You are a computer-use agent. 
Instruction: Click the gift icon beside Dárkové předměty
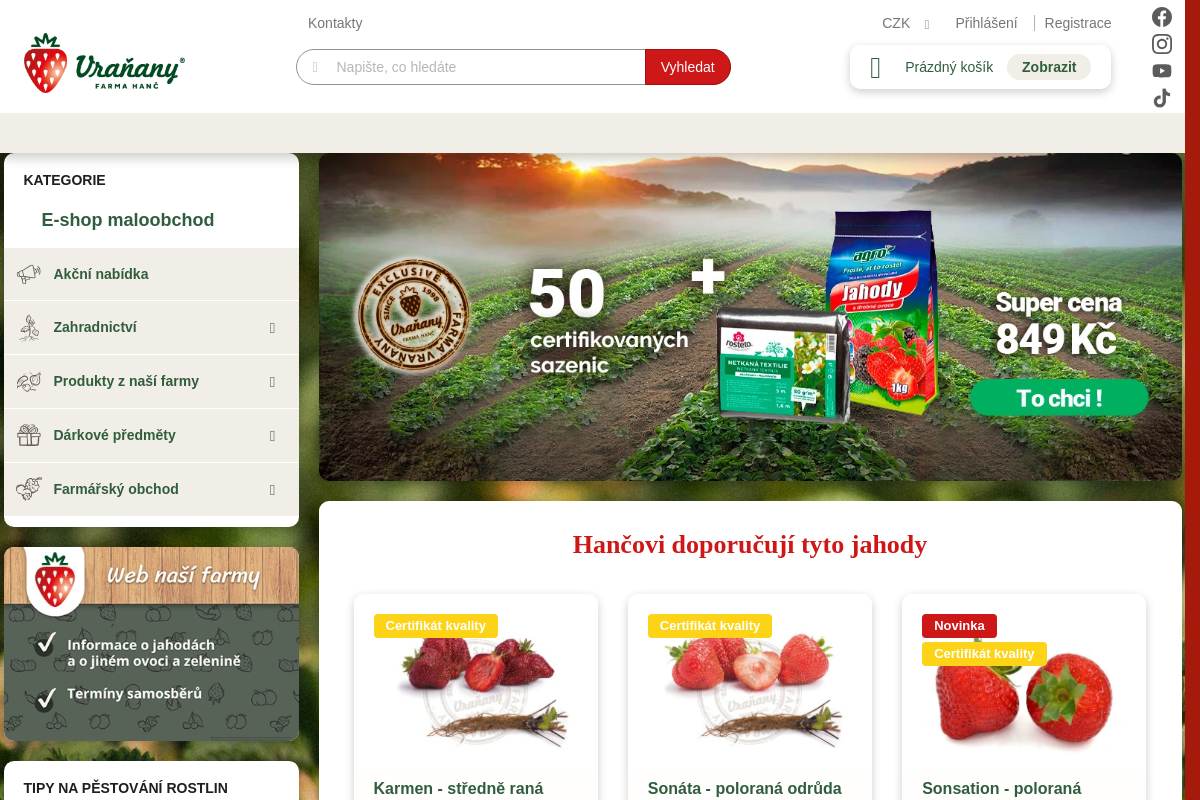coord(28,435)
